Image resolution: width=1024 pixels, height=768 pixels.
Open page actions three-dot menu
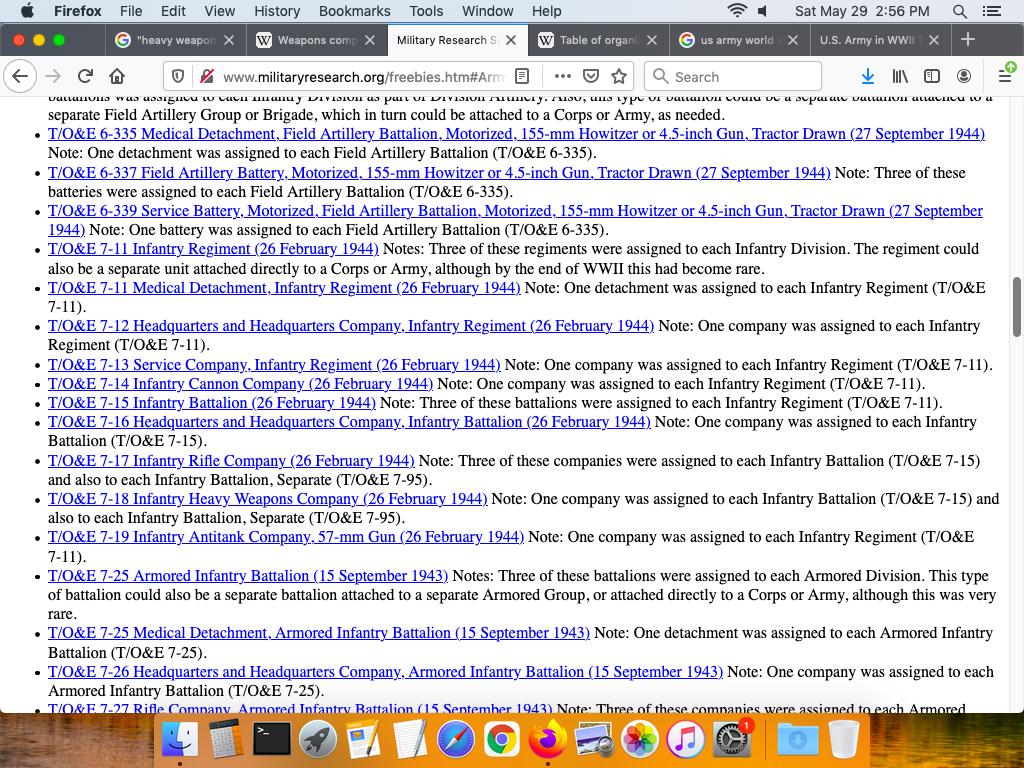click(x=562, y=76)
